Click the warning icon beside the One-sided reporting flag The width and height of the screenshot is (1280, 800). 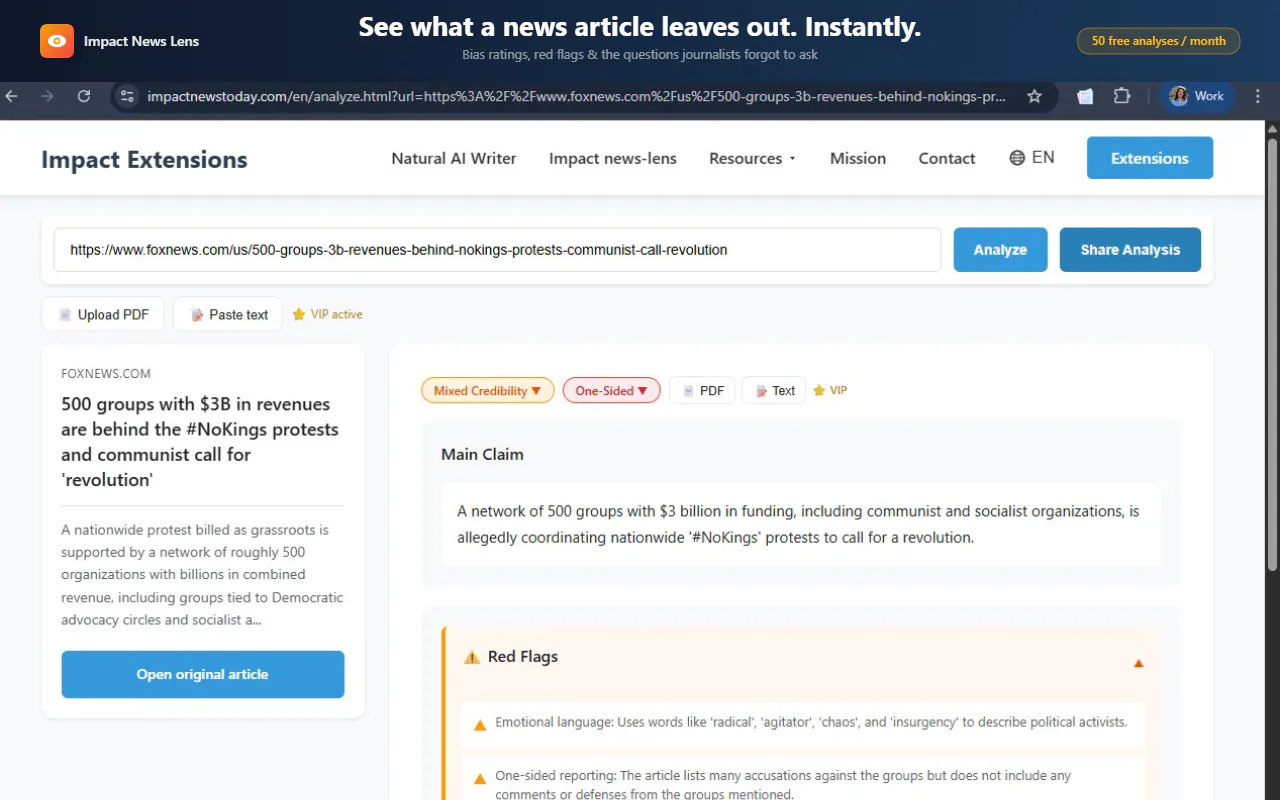coord(480,777)
